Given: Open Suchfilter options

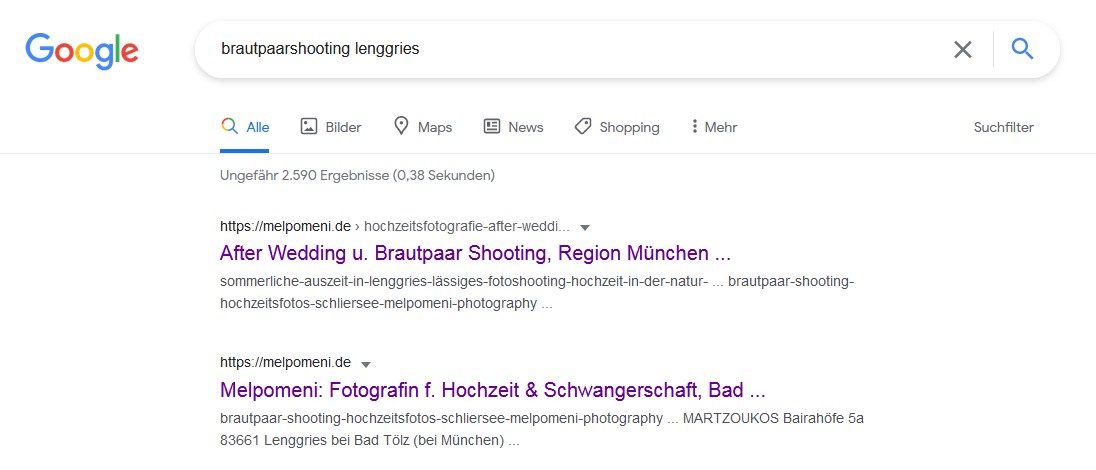Looking at the screenshot, I should [1003, 127].
